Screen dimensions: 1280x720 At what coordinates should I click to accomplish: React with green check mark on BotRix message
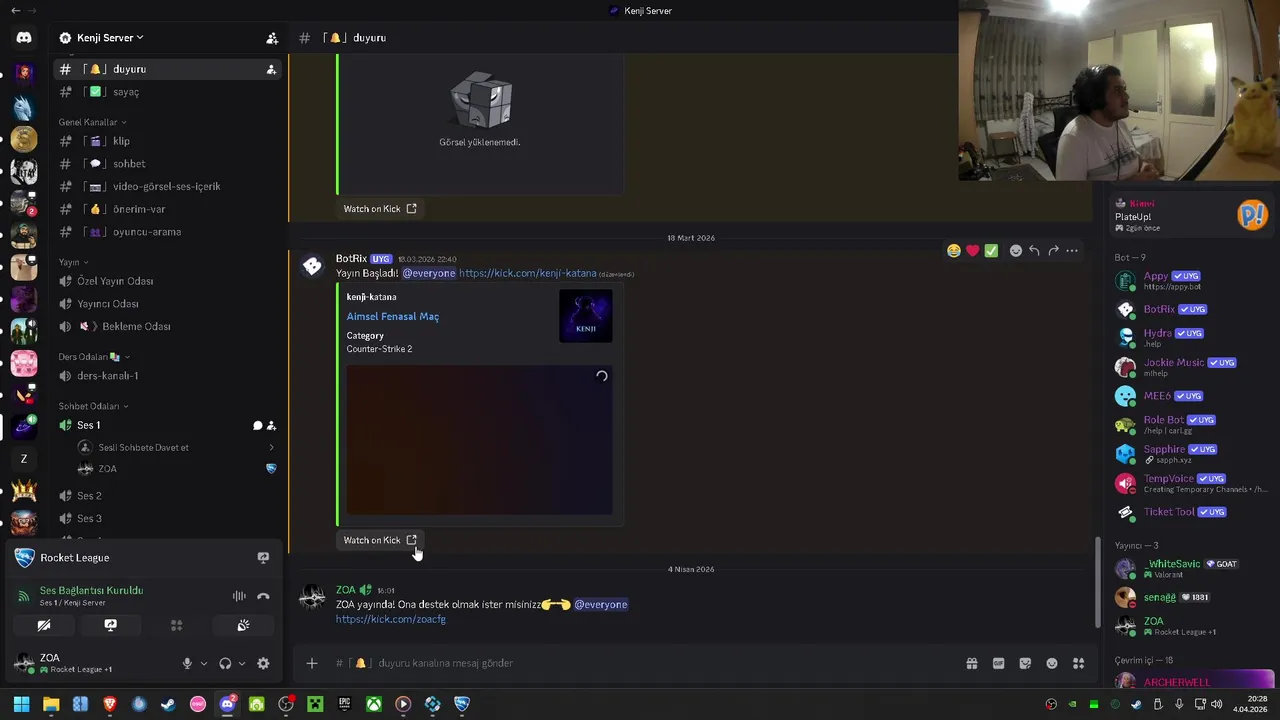click(991, 251)
